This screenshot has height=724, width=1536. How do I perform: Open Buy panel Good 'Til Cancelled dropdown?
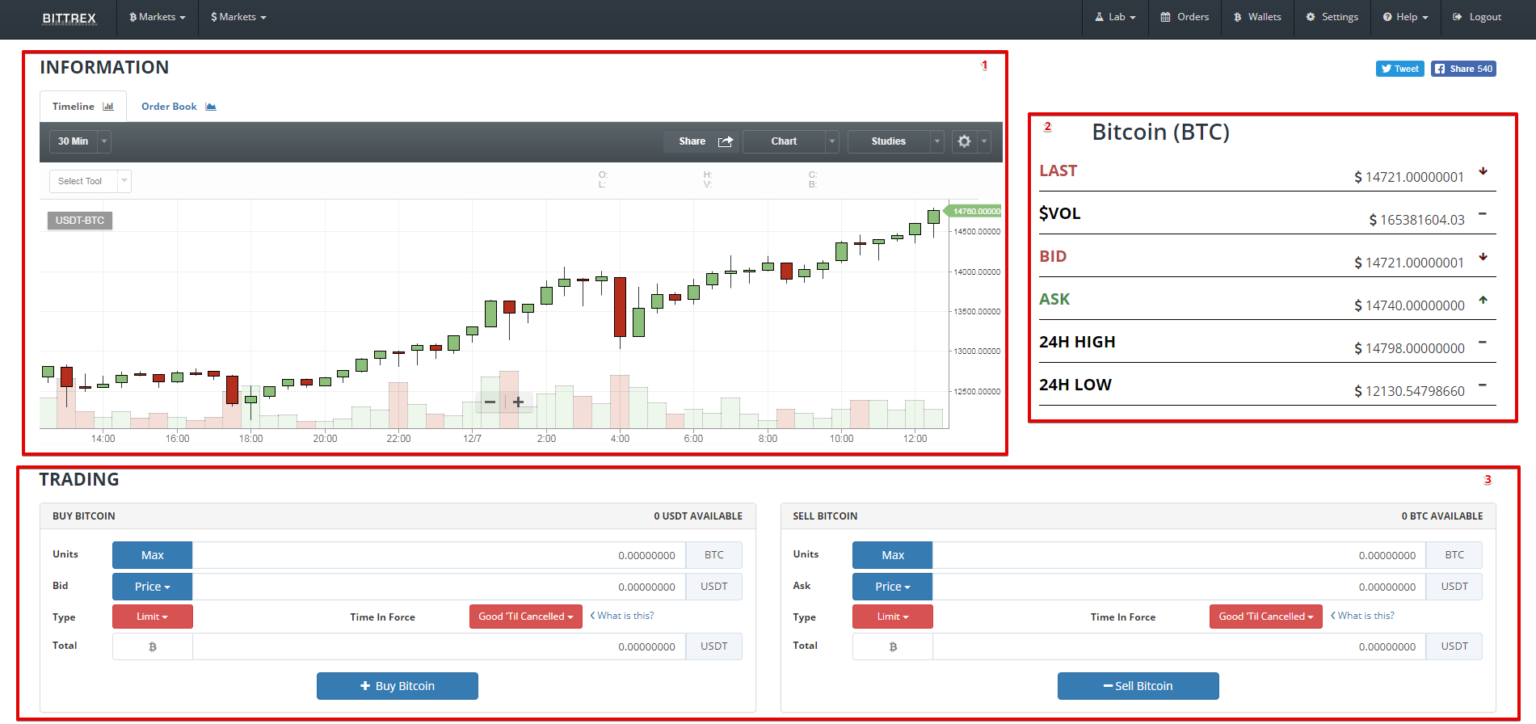click(x=526, y=617)
